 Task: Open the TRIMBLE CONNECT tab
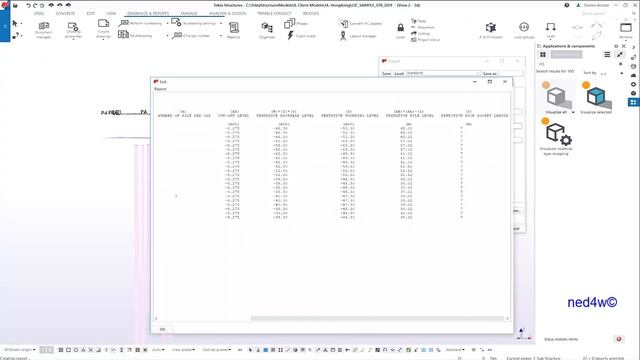point(274,13)
